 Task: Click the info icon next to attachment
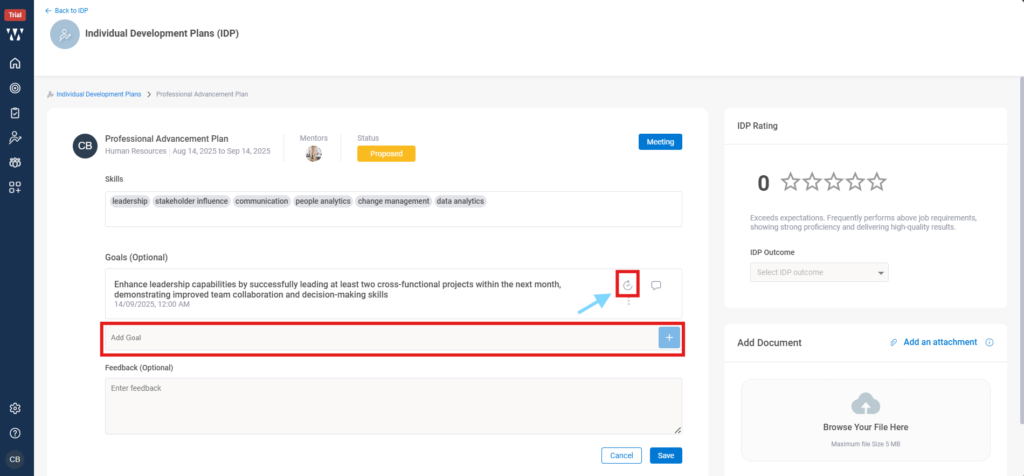989,342
